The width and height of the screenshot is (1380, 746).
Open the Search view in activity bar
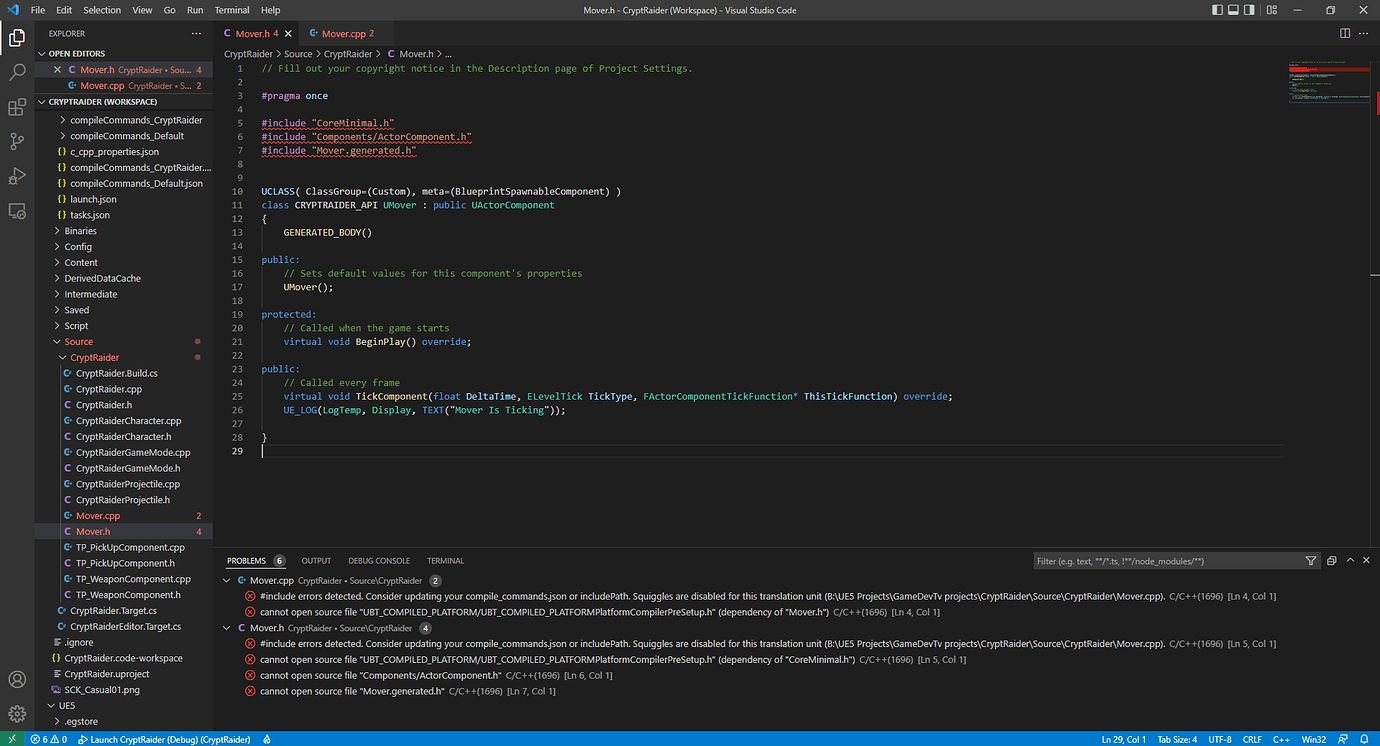pyautogui.click(x=17, y=73)
